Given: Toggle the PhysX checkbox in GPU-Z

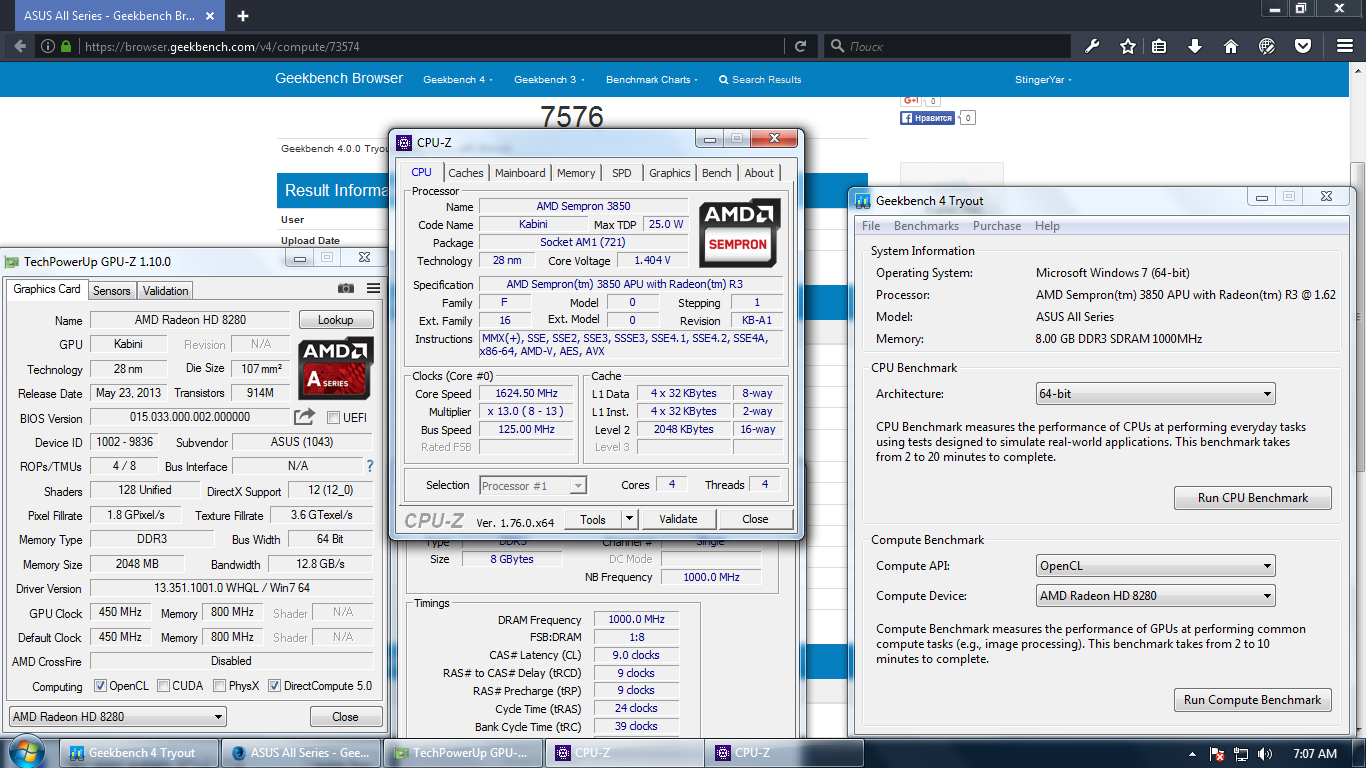Looking at the screenshot, I should 219,686.
